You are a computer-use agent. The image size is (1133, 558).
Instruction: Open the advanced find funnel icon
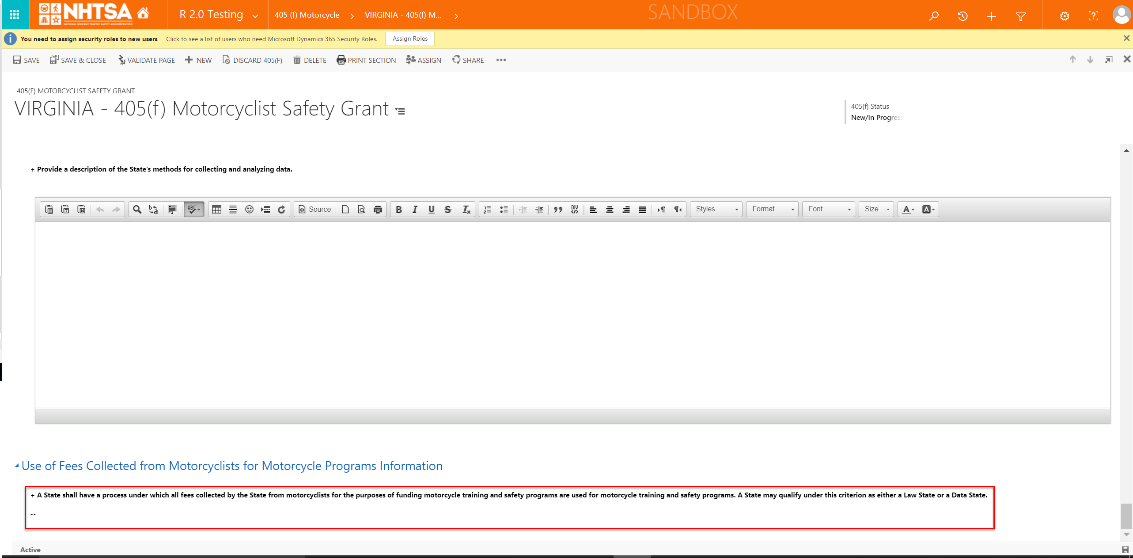(1021, 16)
